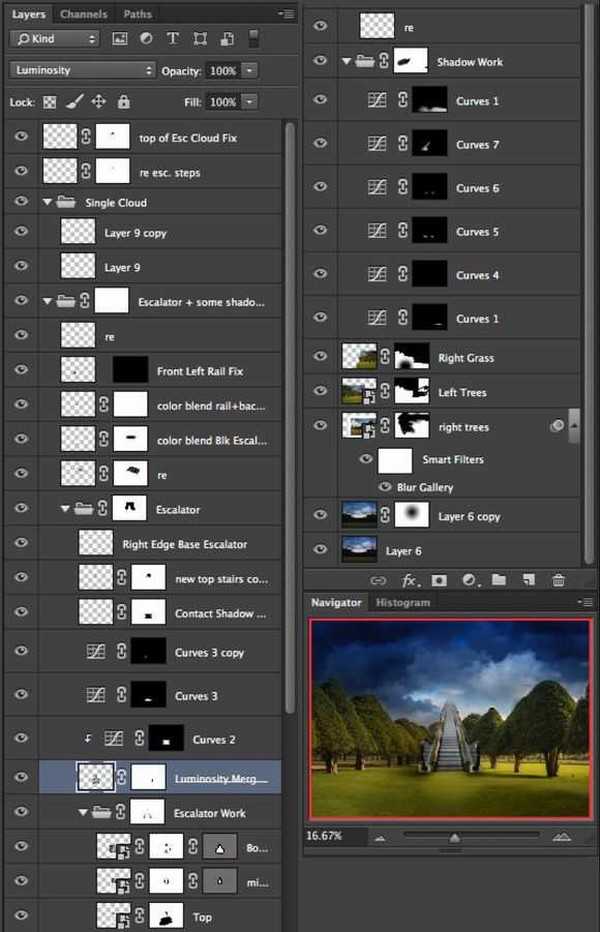Click the navigator zoom in mountains icon
This screenshot has width=600, height=932.
coord(561,836)
